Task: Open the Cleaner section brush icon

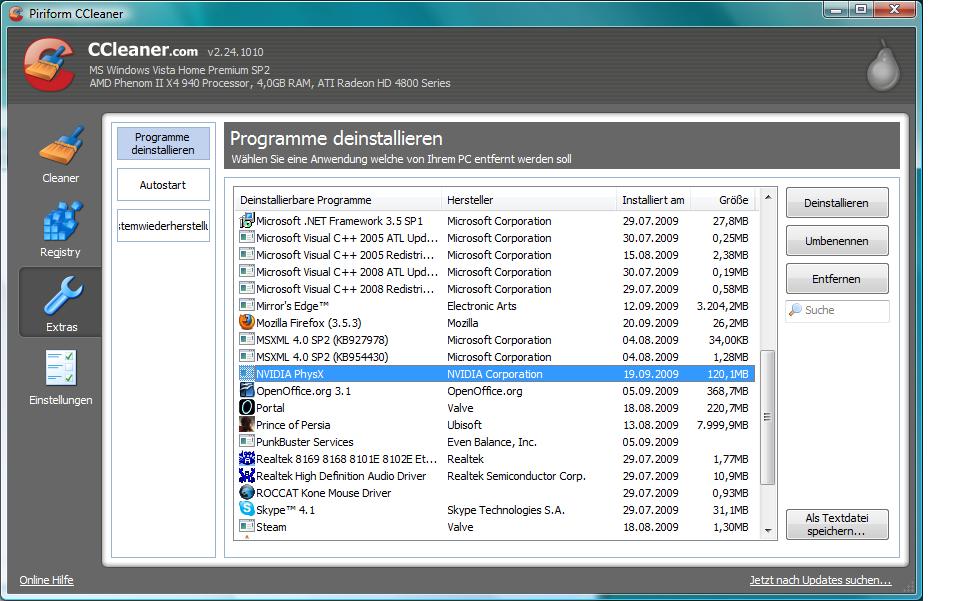Action: 61,145
